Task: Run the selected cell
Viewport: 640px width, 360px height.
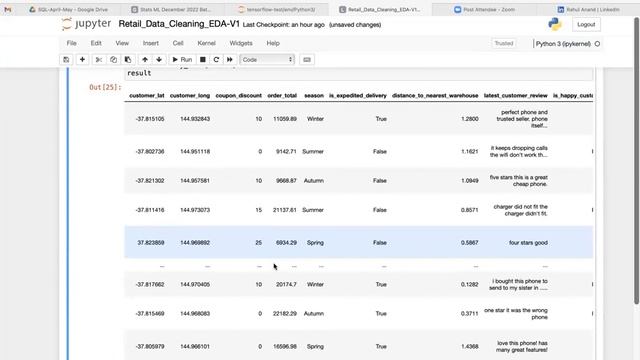Action: (x=182, y=60)
